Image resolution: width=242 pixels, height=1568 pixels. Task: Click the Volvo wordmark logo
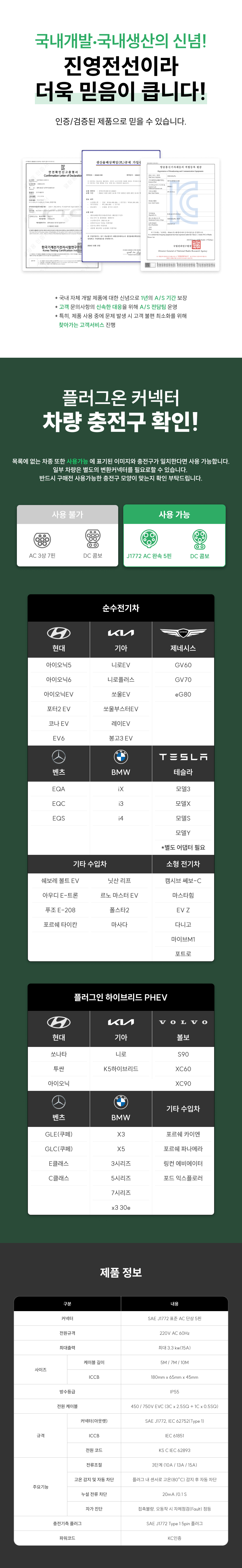(183, 1022)
